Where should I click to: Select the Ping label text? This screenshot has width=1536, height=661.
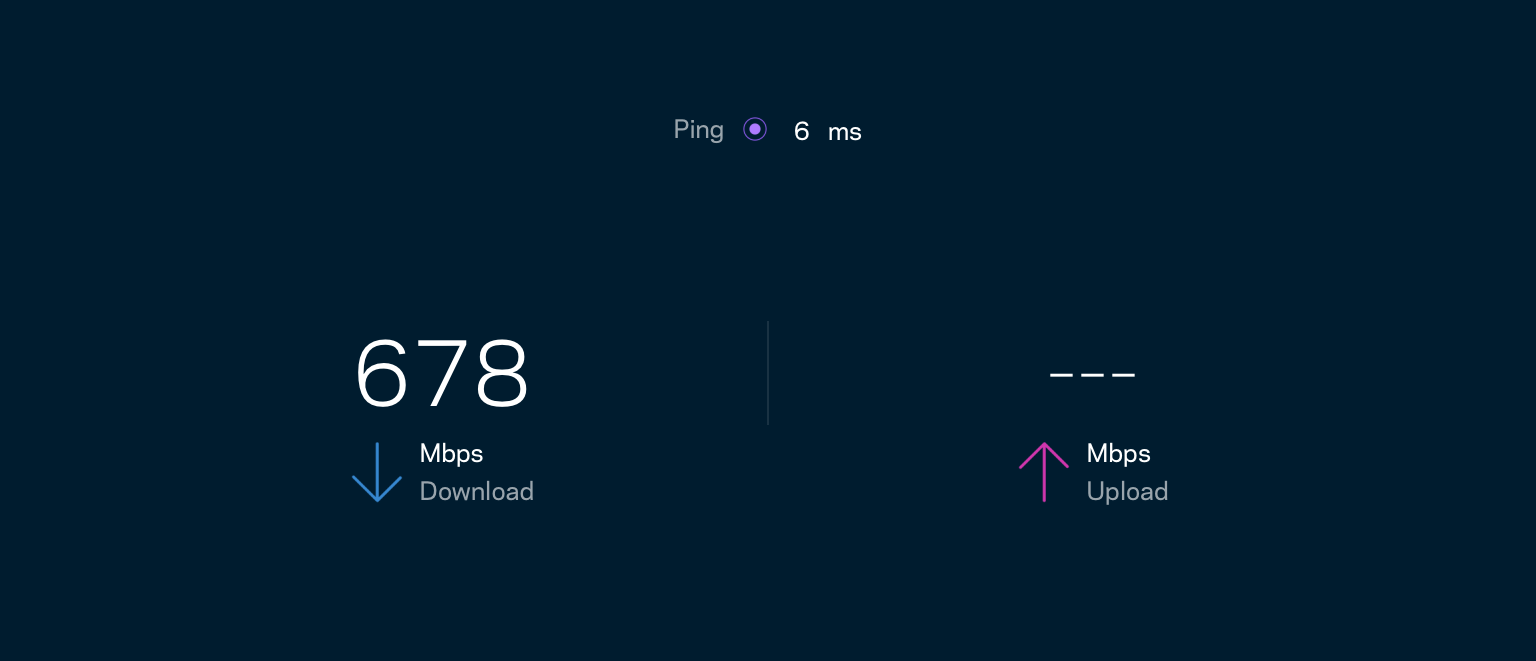tap(699, 130)
